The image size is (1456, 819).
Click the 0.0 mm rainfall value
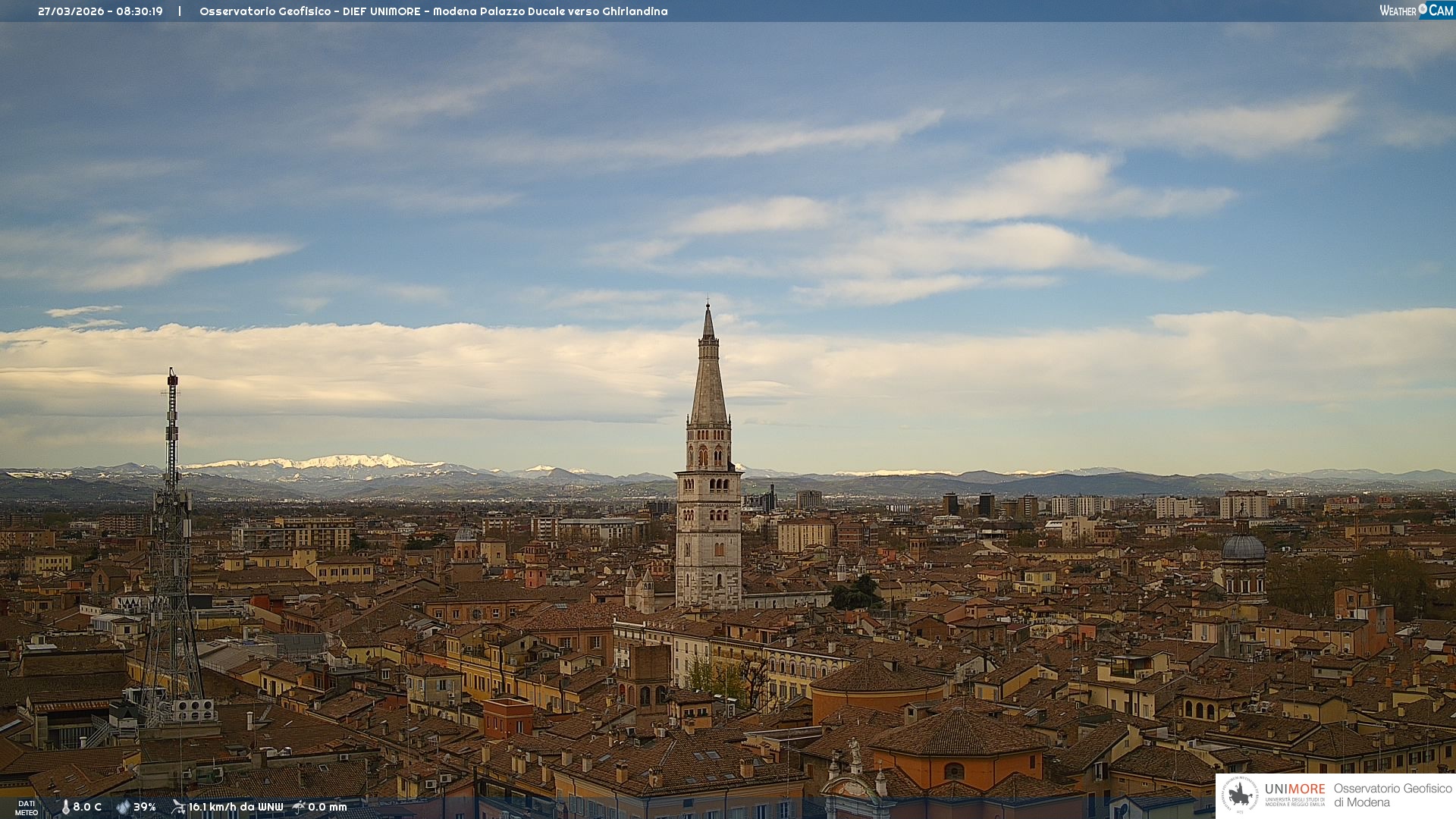click(x=328, y=807)
